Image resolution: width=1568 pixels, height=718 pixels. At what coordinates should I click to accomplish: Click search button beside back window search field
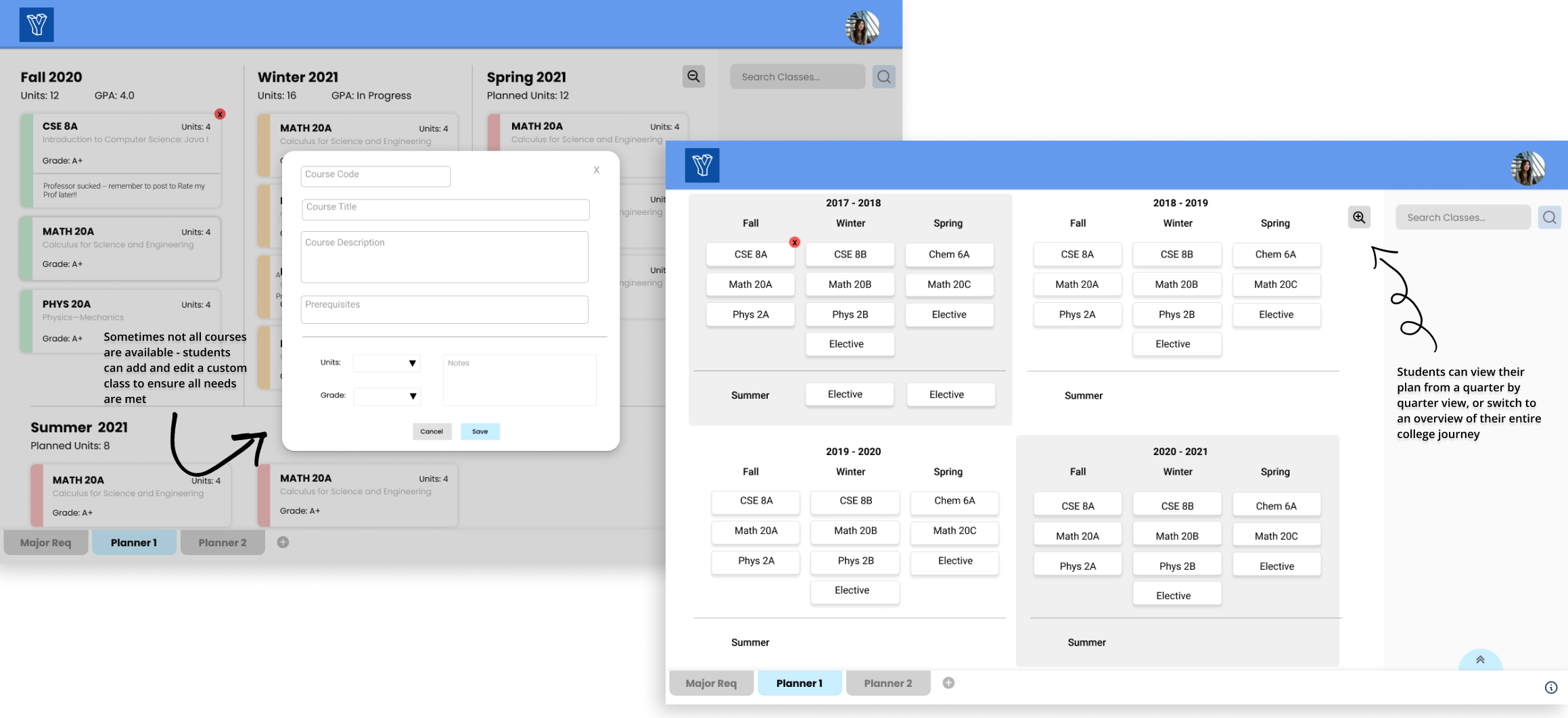[x=883, y=76]
